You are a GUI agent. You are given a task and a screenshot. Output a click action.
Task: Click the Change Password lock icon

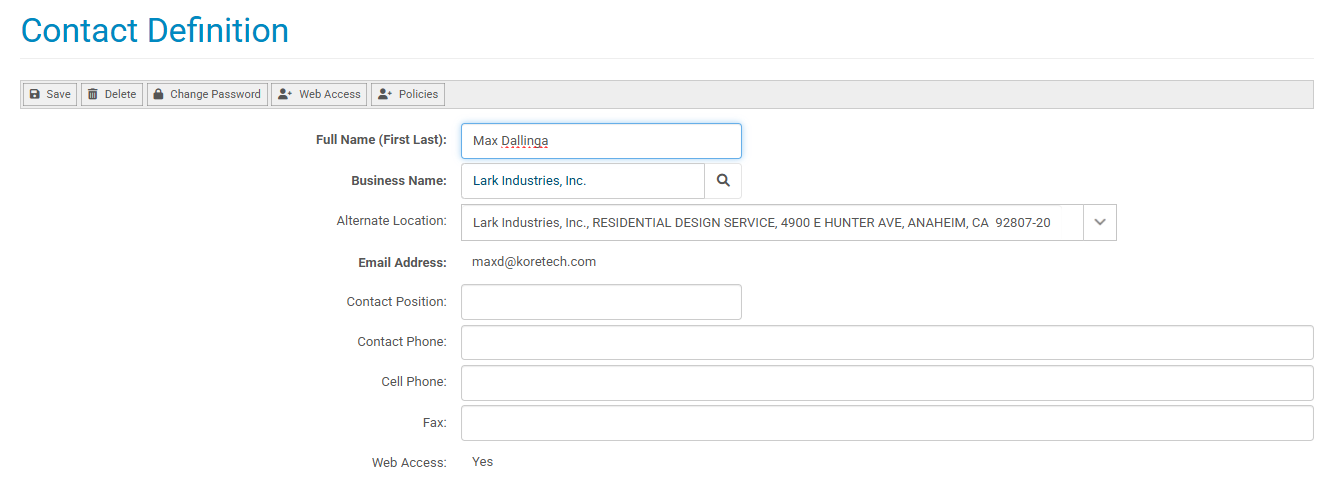coord(158,94)
